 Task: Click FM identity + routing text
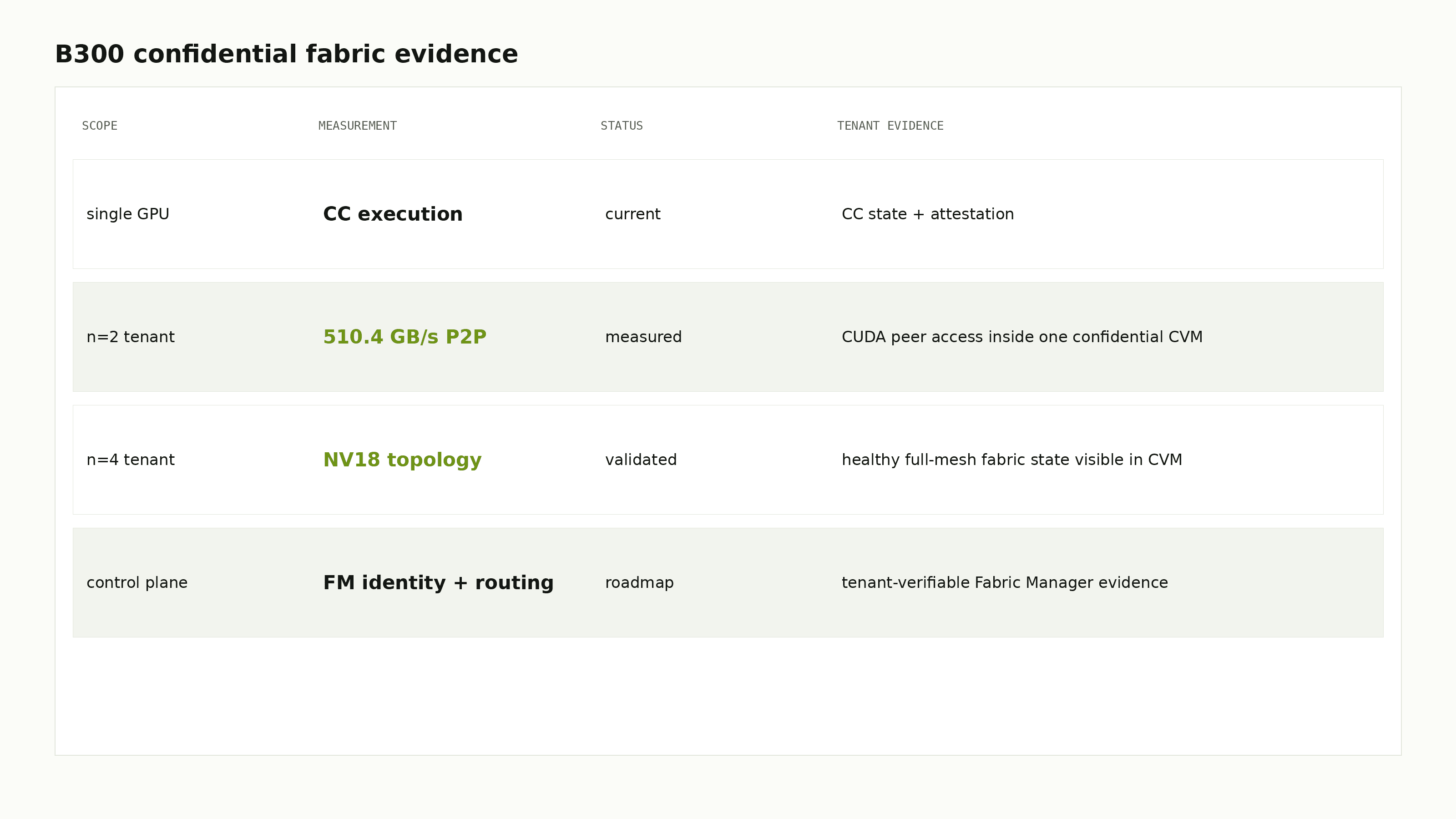pyautogui.click(x=438, y=583)
